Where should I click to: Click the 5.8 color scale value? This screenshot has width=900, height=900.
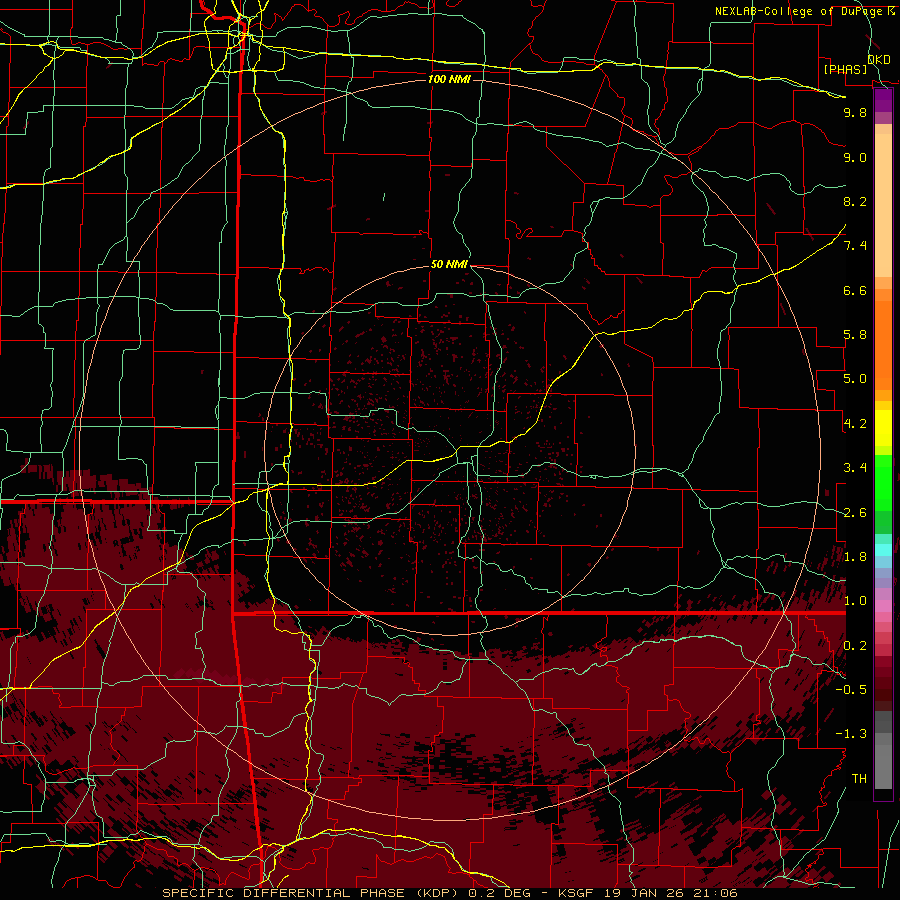pos(855,335)
